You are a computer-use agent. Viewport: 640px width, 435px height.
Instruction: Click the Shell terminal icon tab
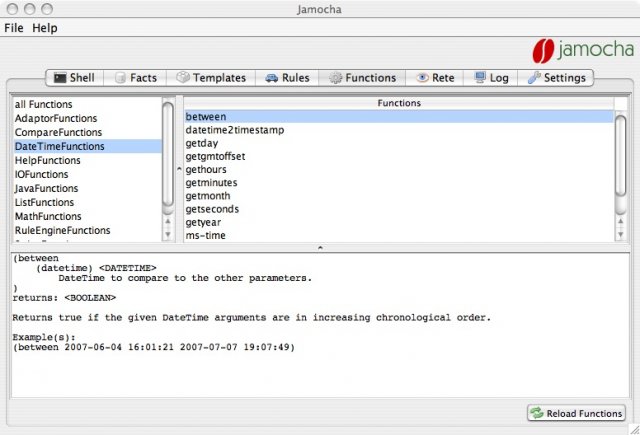coord(61,78)
